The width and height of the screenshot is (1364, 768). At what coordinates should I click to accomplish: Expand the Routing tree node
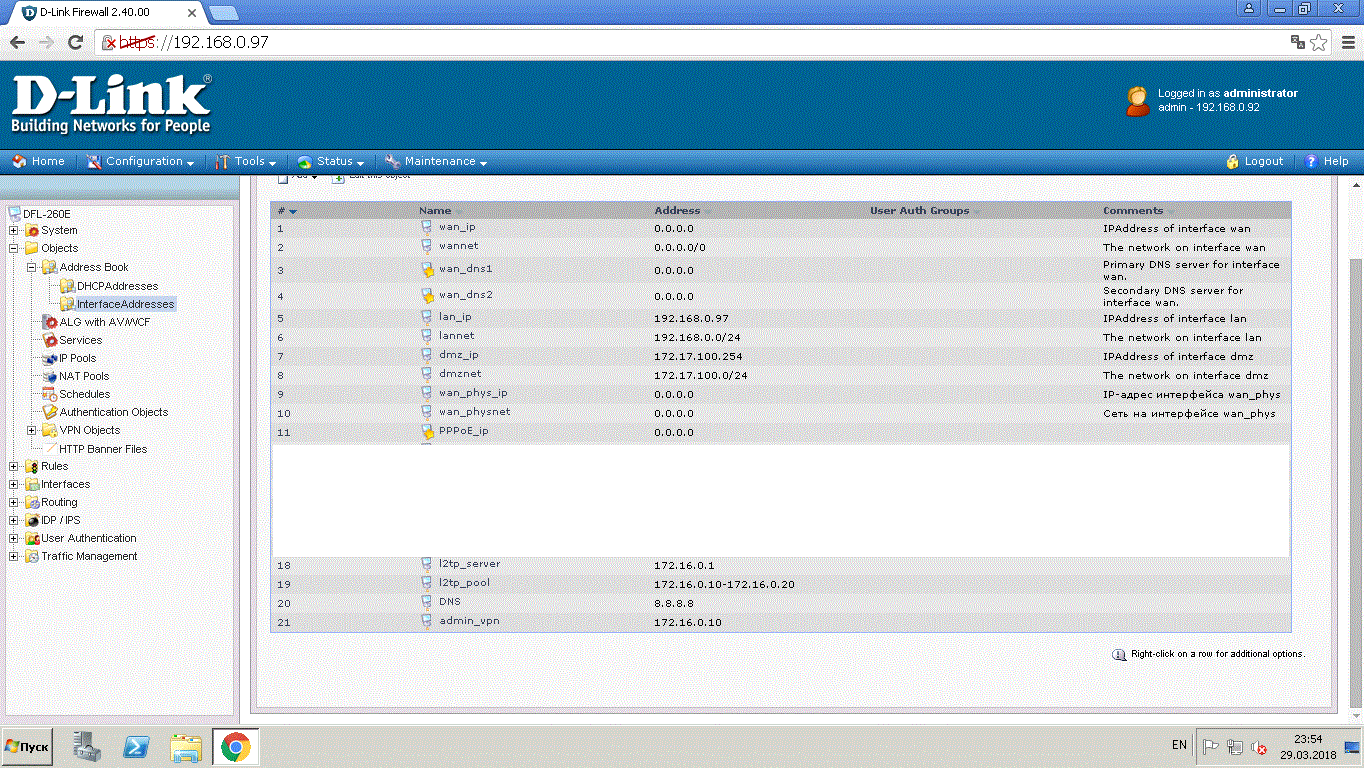click(x=14, y=502)
